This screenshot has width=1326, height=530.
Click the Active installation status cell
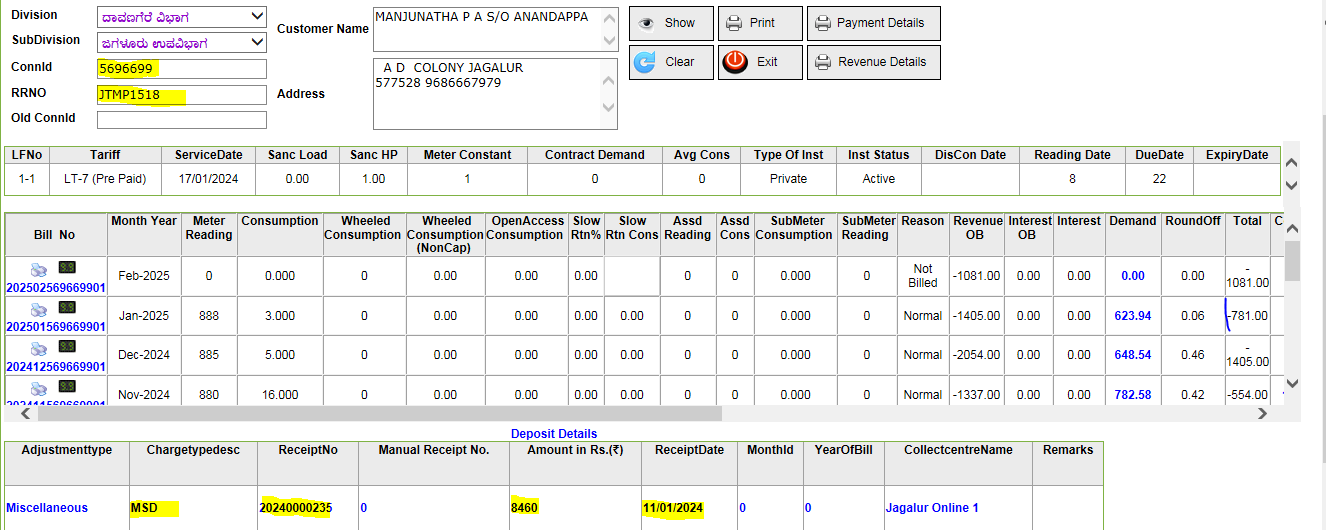[x=879, y=179]
